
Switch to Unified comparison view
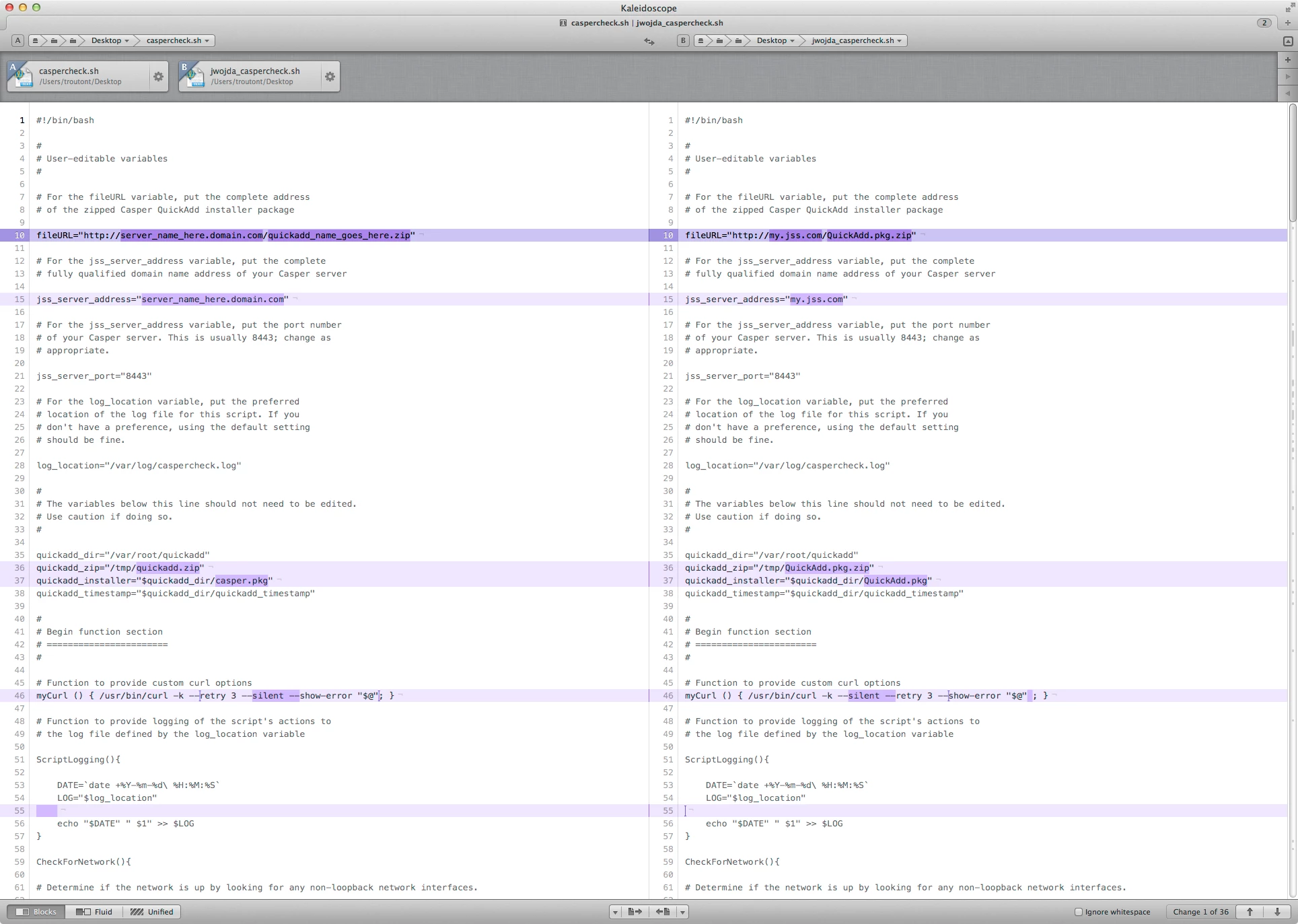(151, 912)
